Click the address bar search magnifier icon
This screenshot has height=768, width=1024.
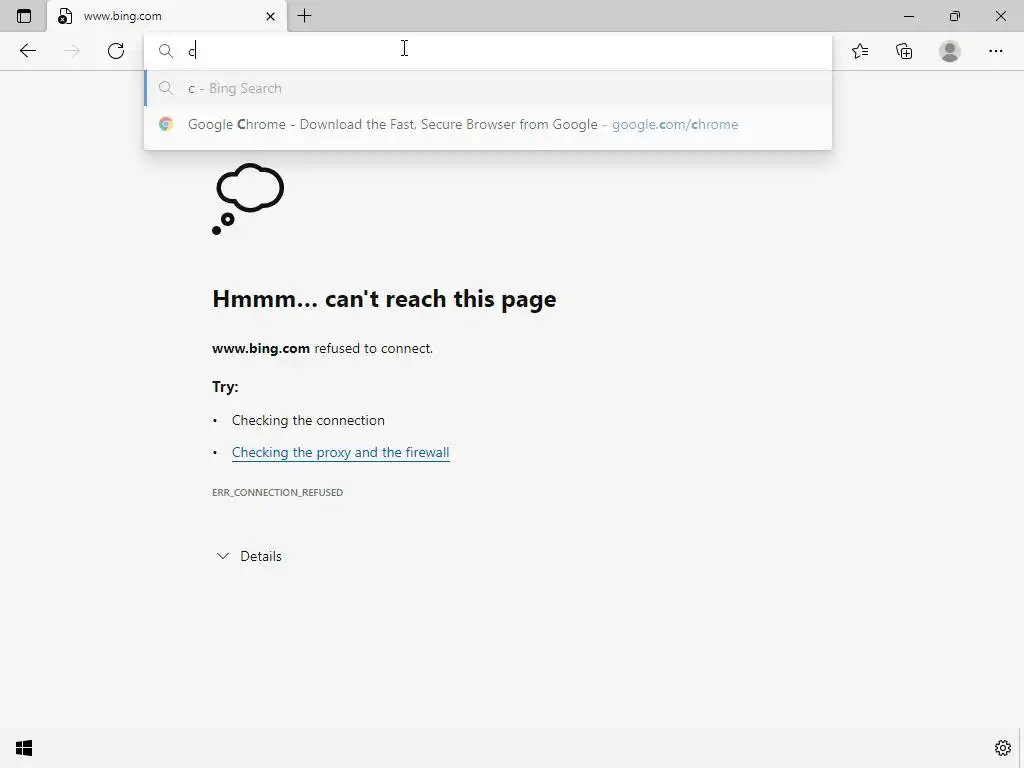click(166, 51)
